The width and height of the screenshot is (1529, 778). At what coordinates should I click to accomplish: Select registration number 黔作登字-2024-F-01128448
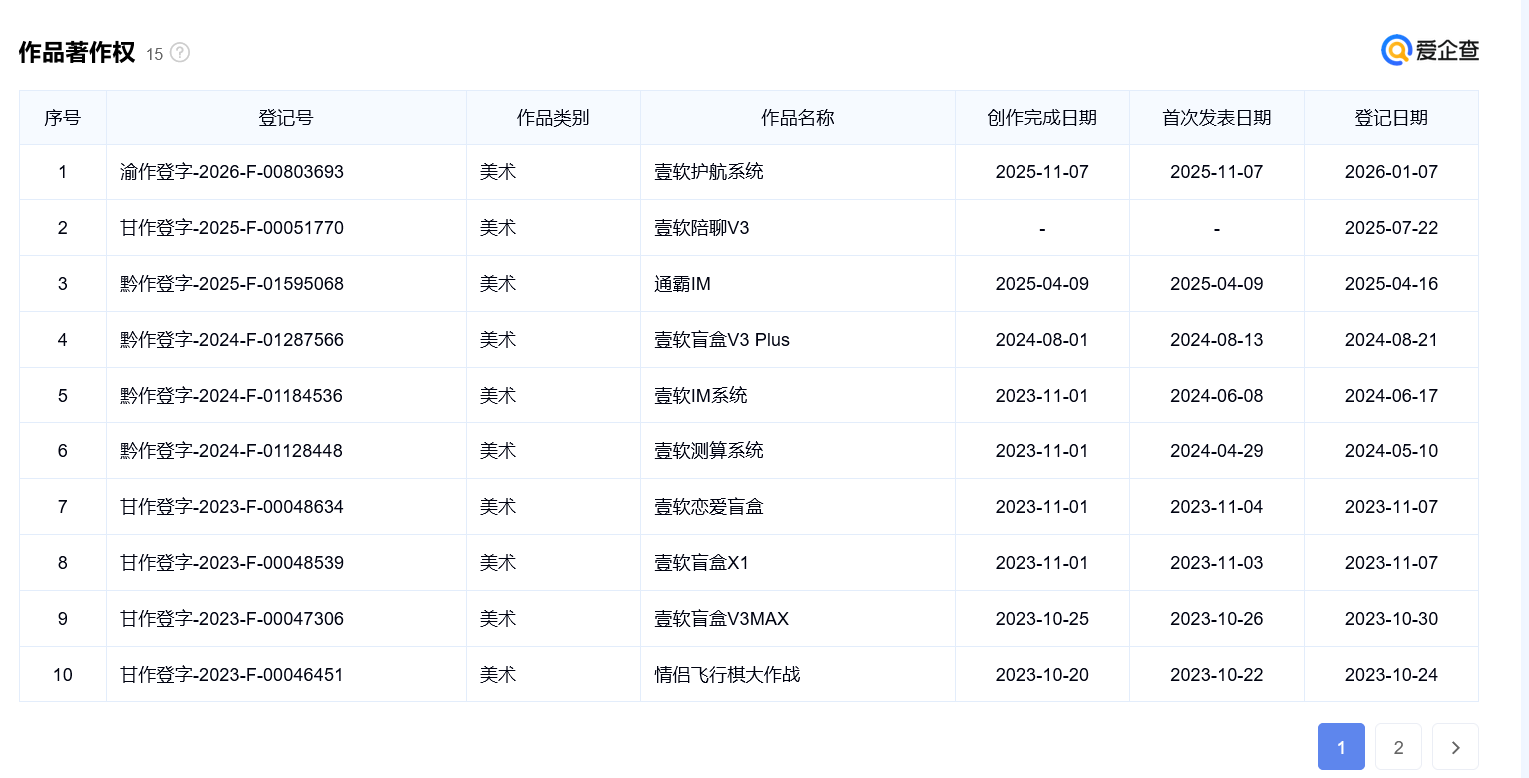pos(232,451)
